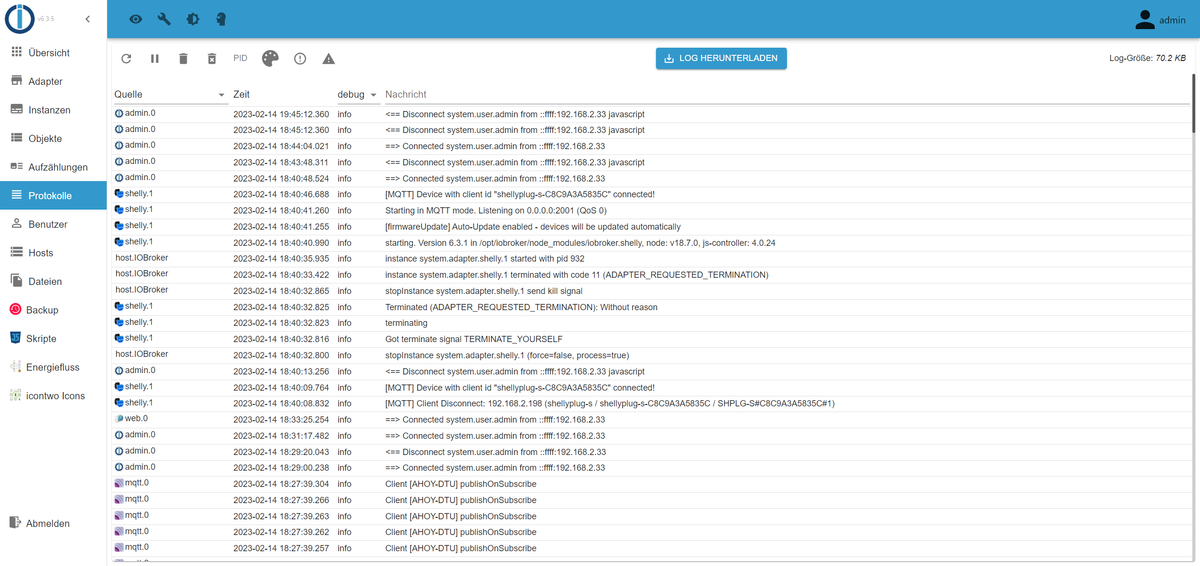The image size is (1200, 566).
Task: Delete log with crossed trash icon
Action: point(211,59)
